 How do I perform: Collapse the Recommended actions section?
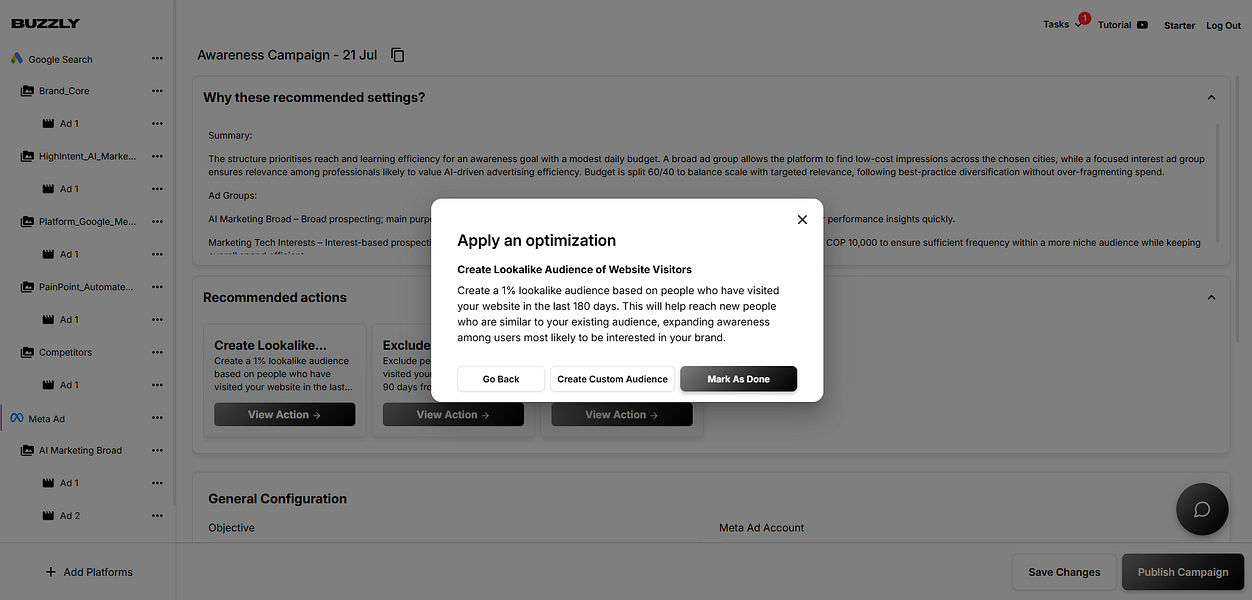point(1211,298)
